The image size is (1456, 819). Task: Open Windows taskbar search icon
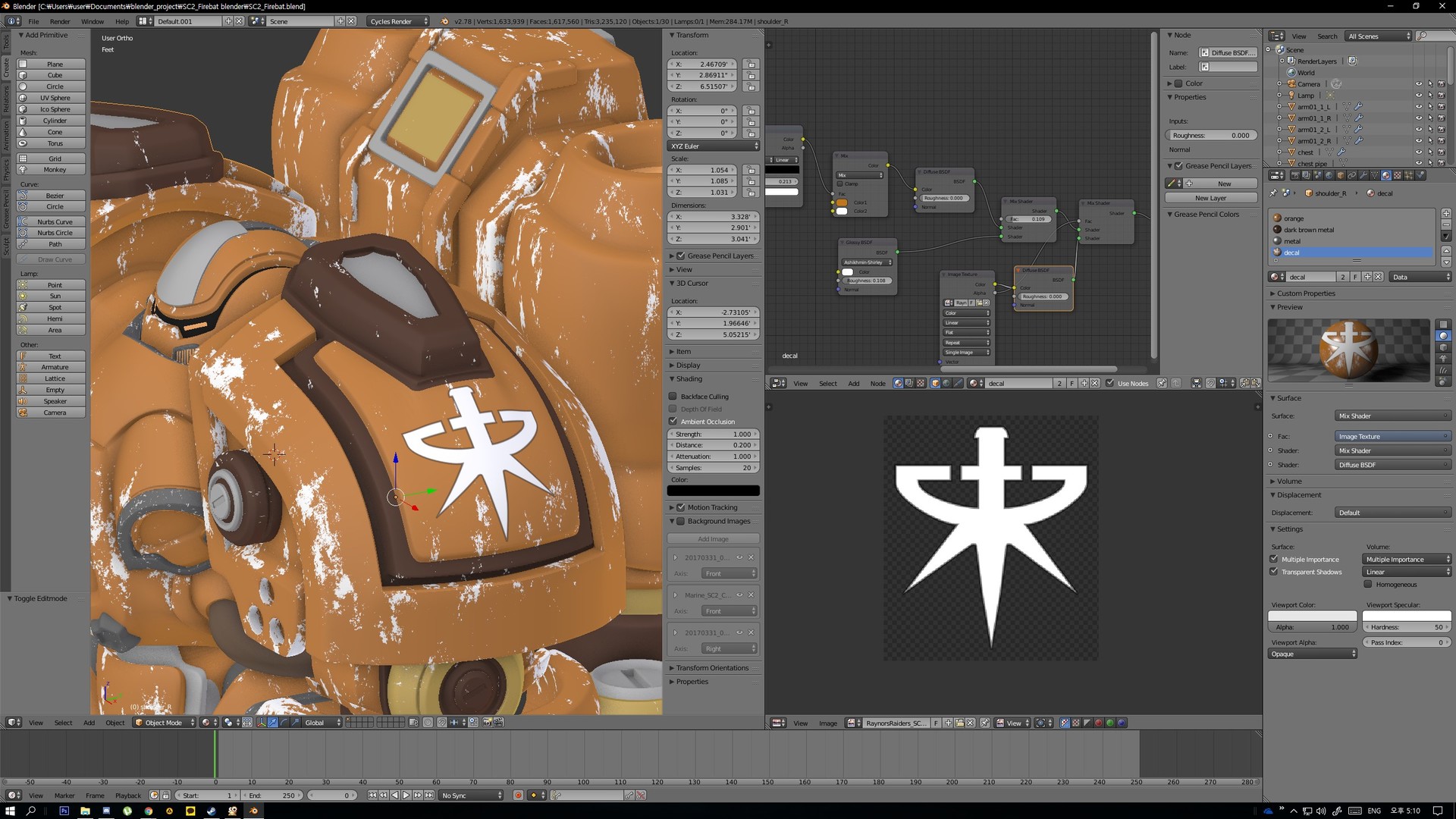(31, 811)
